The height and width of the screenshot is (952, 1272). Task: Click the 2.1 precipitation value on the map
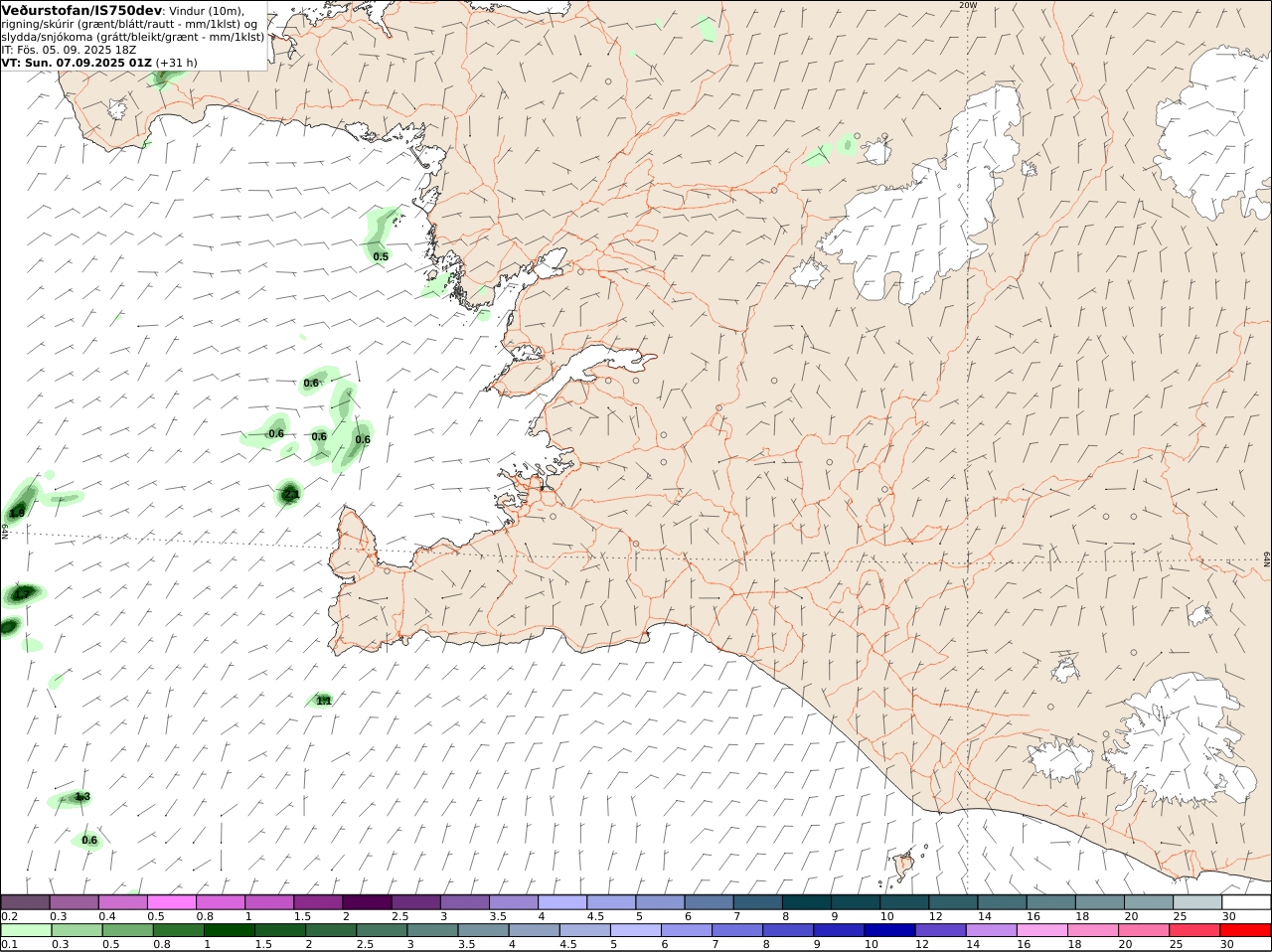tap(291, 493)
